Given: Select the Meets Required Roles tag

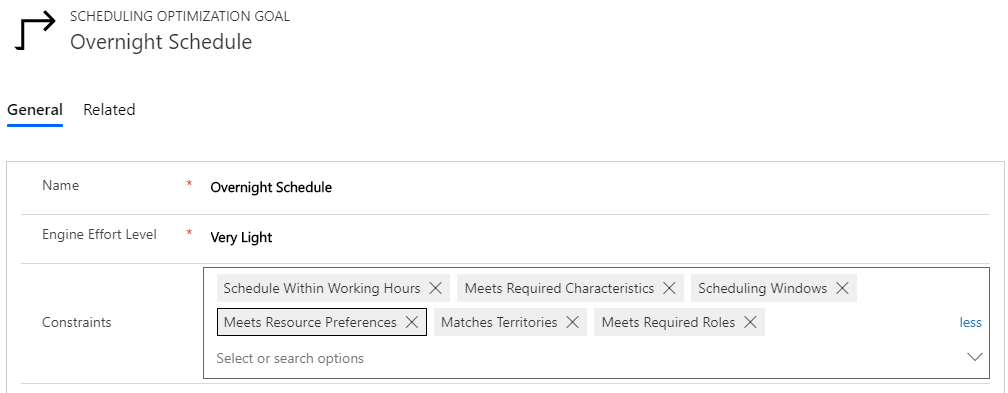Looking at the screenshot, I should pos(668,322).
